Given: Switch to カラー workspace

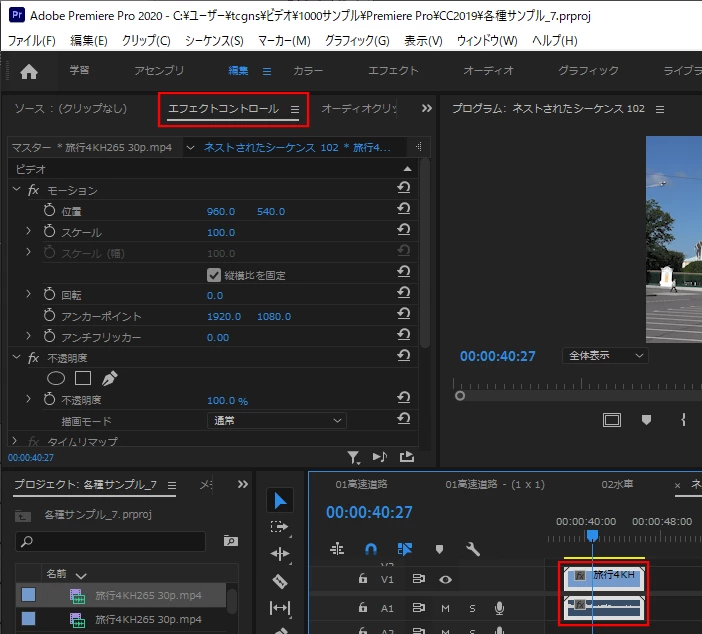Looking at the screenshot, I should coord(308,71).
